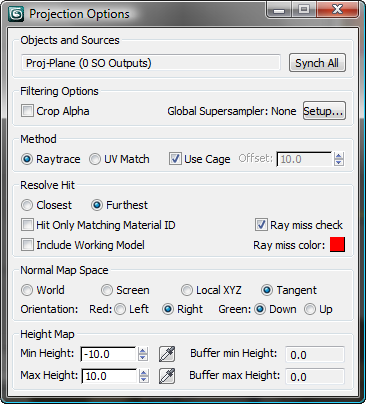Screen dimensions: 366x404
Task: Open the supersampler Setup... button
Action: click(324, 111)
